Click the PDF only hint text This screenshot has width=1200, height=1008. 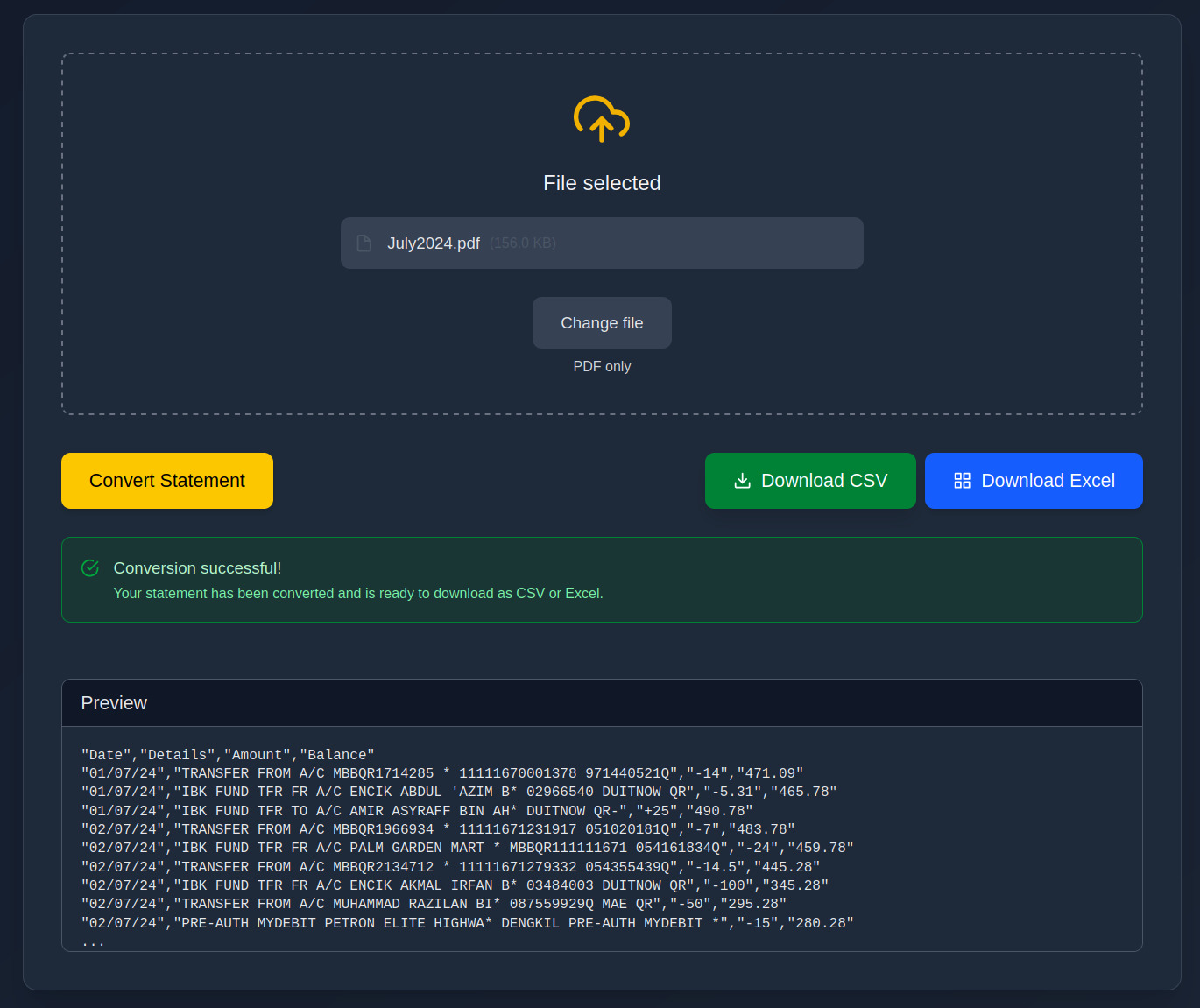602,367
